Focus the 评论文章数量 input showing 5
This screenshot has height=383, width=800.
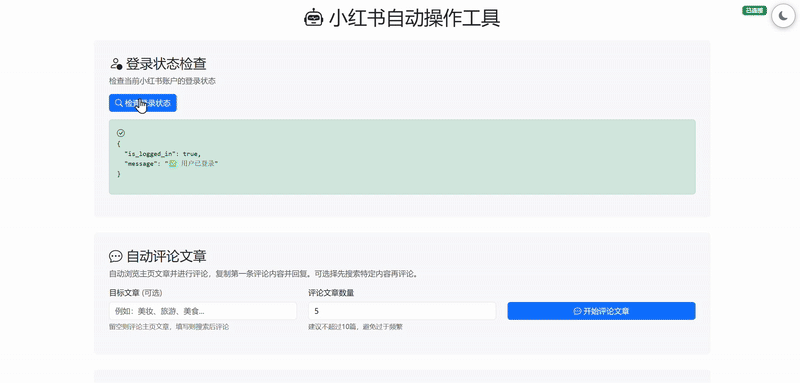402,311
